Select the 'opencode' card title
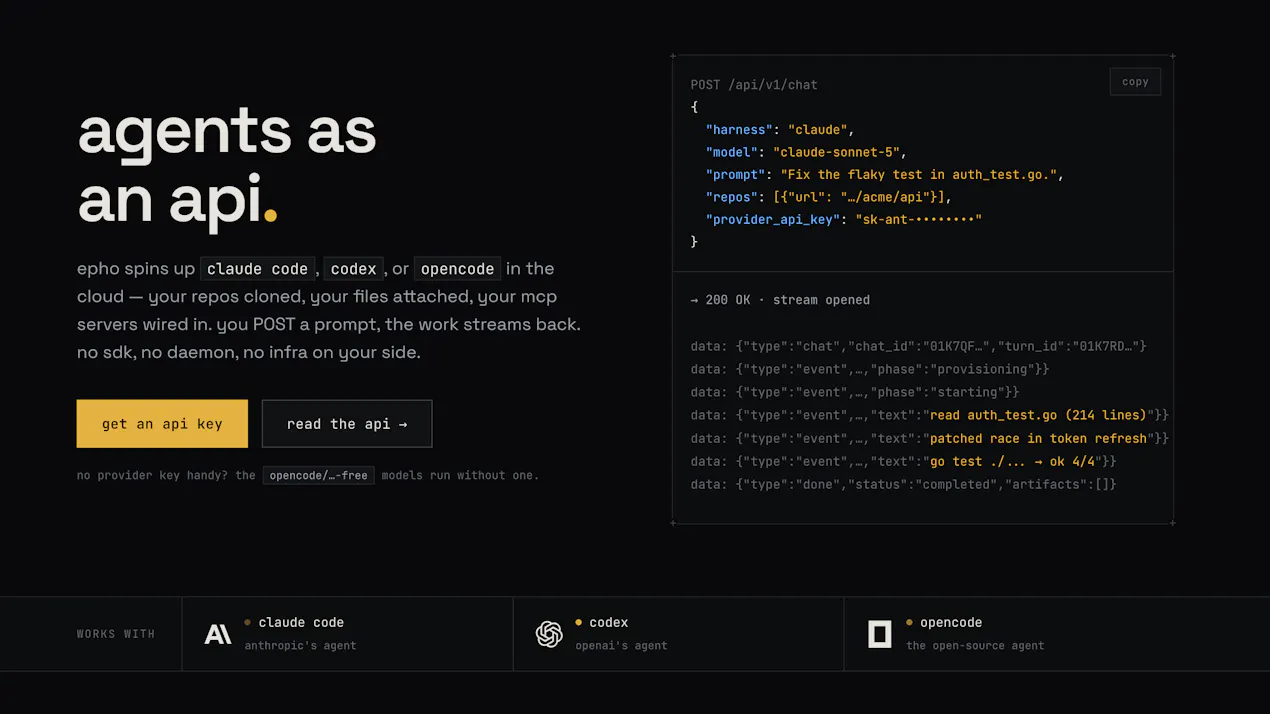This screenshot has height=714, width=1270. (951, 622)
